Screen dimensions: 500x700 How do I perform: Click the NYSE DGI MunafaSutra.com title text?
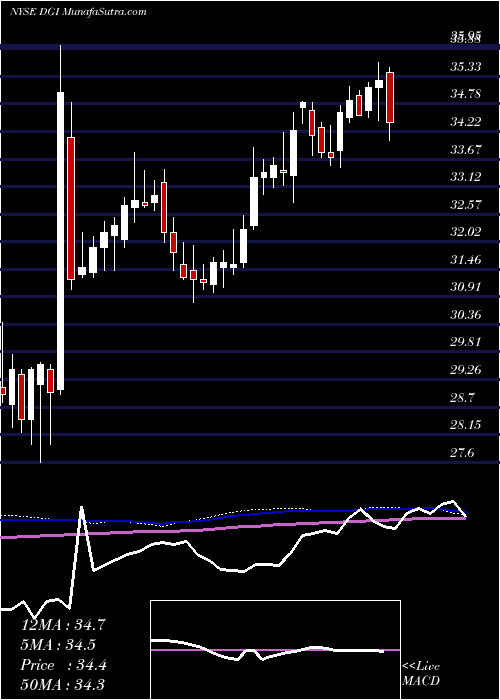point(78,11)
